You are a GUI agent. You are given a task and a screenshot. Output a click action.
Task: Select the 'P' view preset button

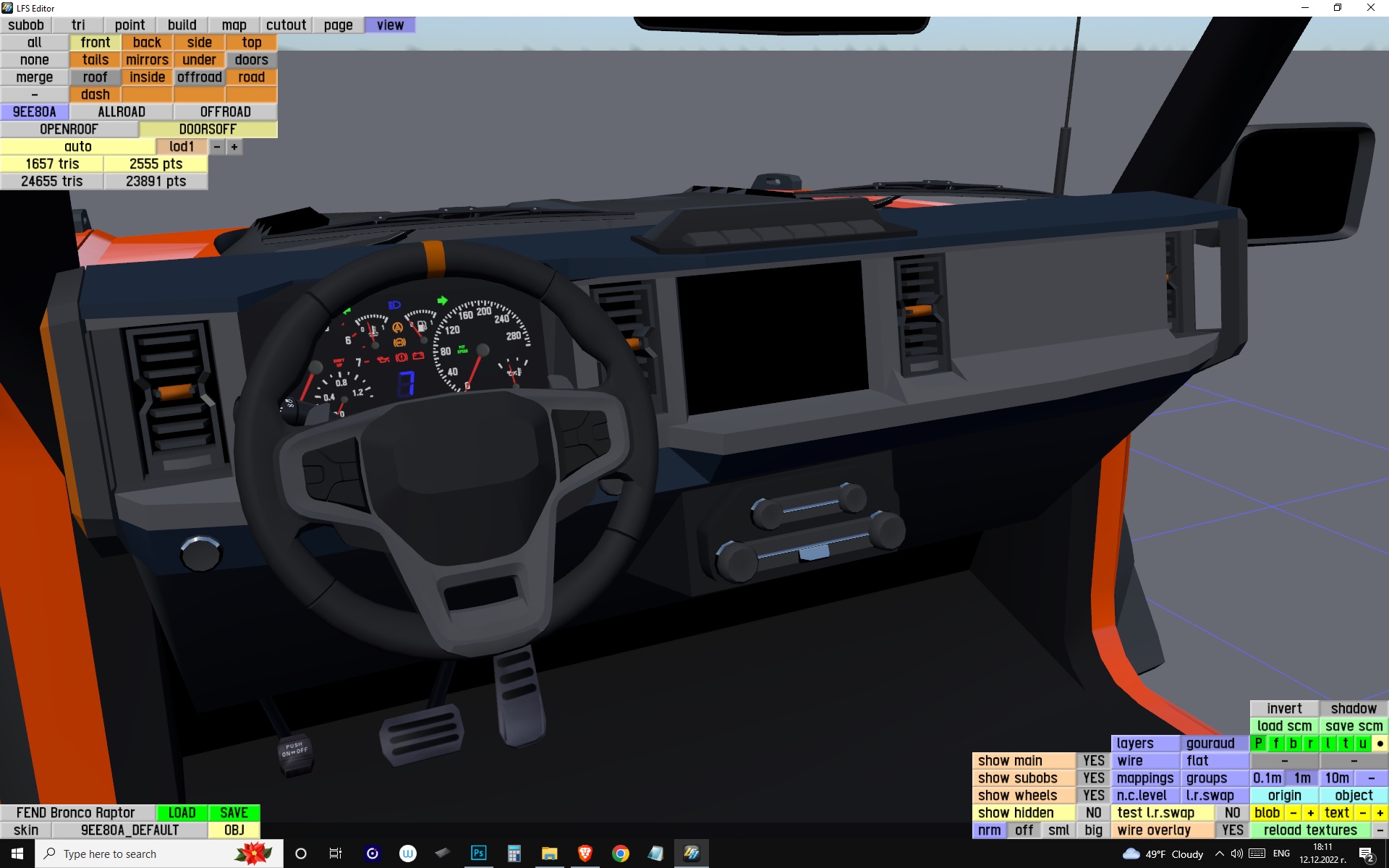1258,743
